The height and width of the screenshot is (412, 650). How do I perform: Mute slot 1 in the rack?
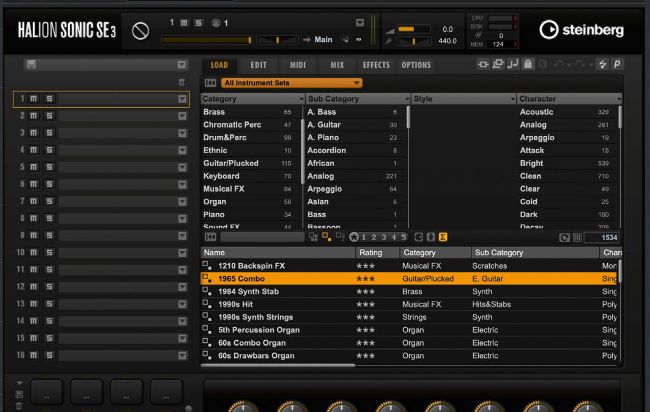tap(34, 99)
